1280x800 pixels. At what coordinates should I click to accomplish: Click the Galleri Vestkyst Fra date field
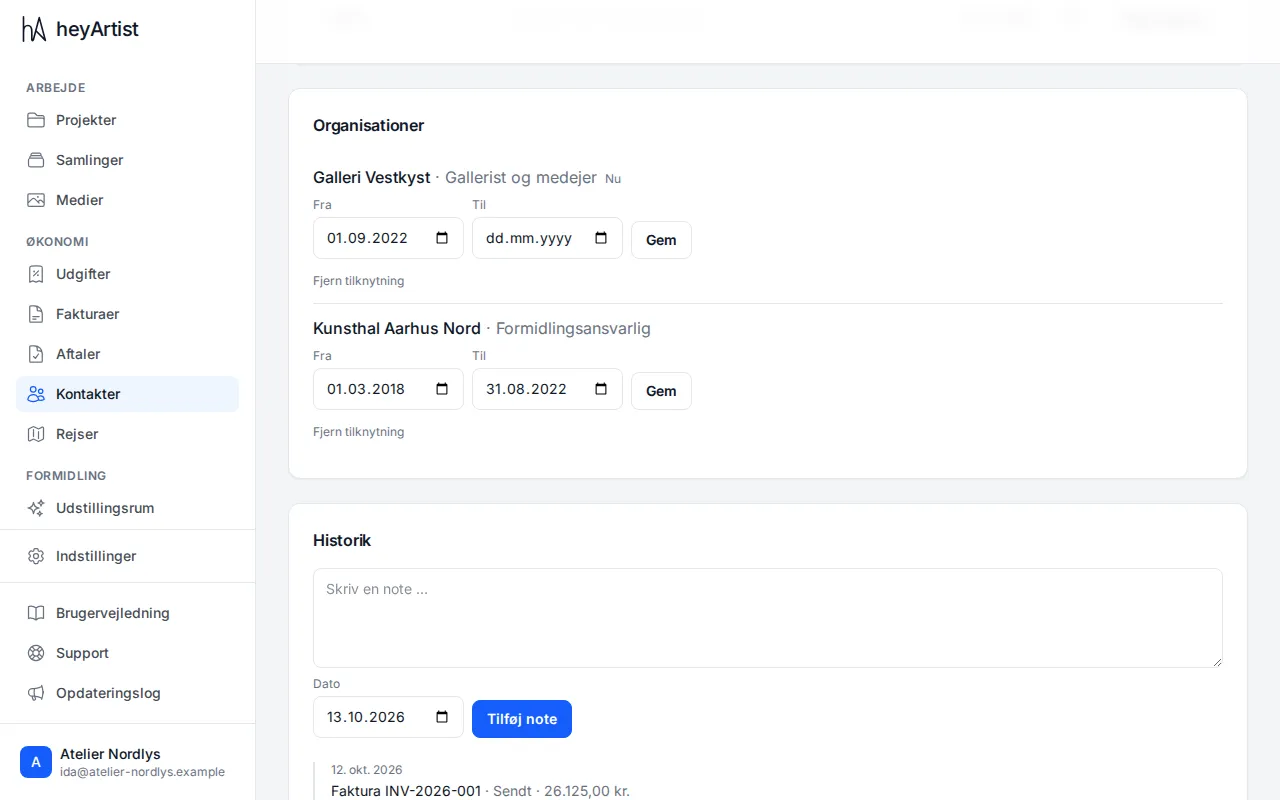click(x=388, y=238)
